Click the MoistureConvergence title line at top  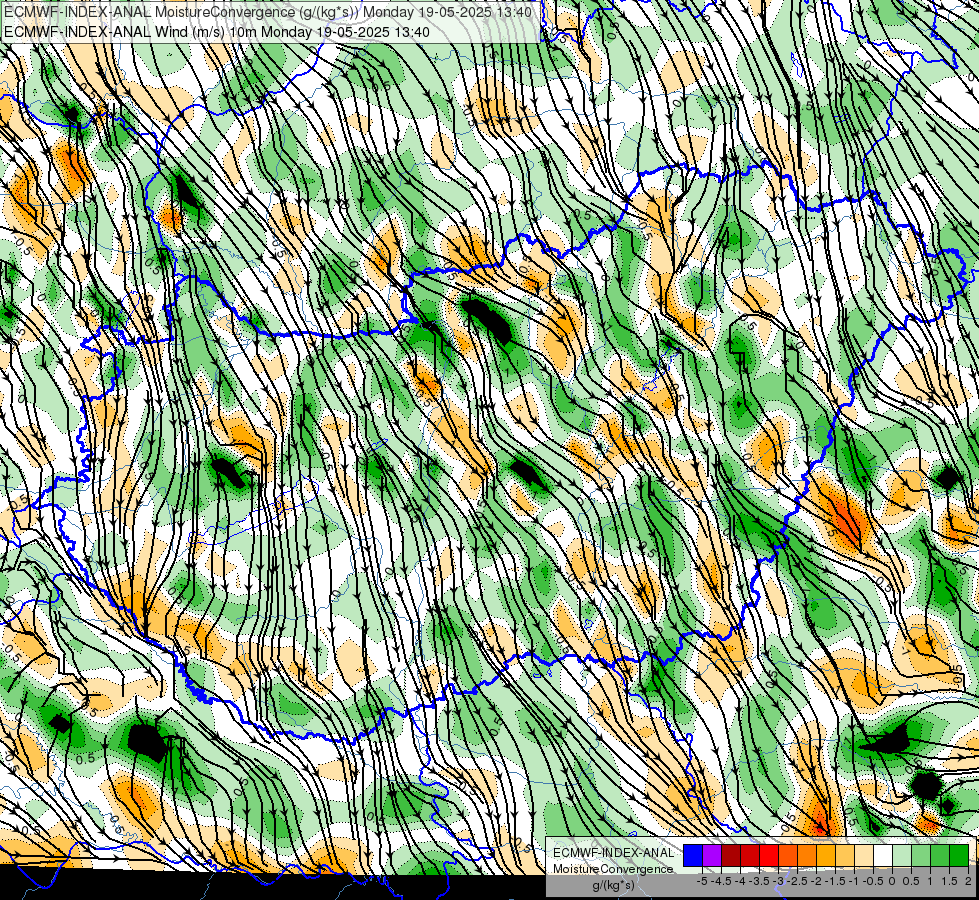[268, 12]
